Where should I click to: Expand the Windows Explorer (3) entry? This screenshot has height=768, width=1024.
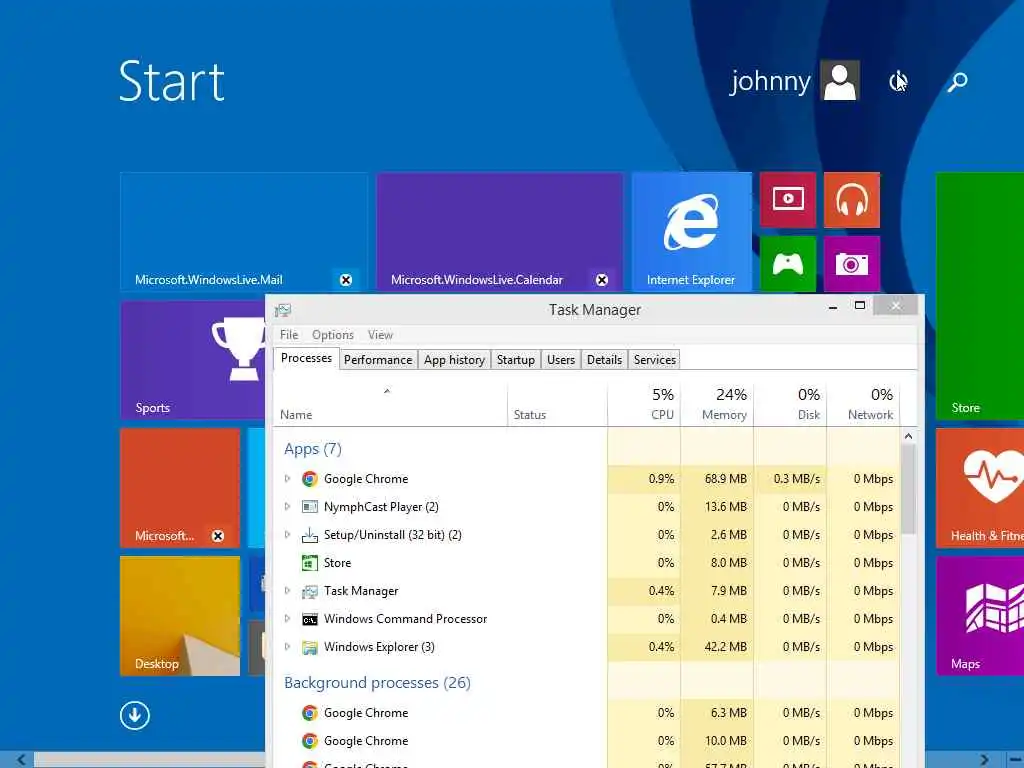pyautogui.click(x=287, y=647)
